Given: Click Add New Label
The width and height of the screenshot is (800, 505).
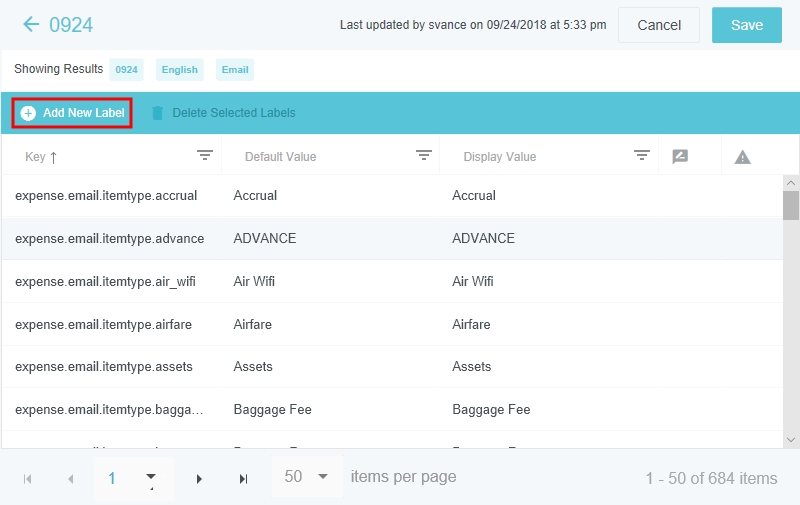Looking at the screenshot, I should coord(73,113).
